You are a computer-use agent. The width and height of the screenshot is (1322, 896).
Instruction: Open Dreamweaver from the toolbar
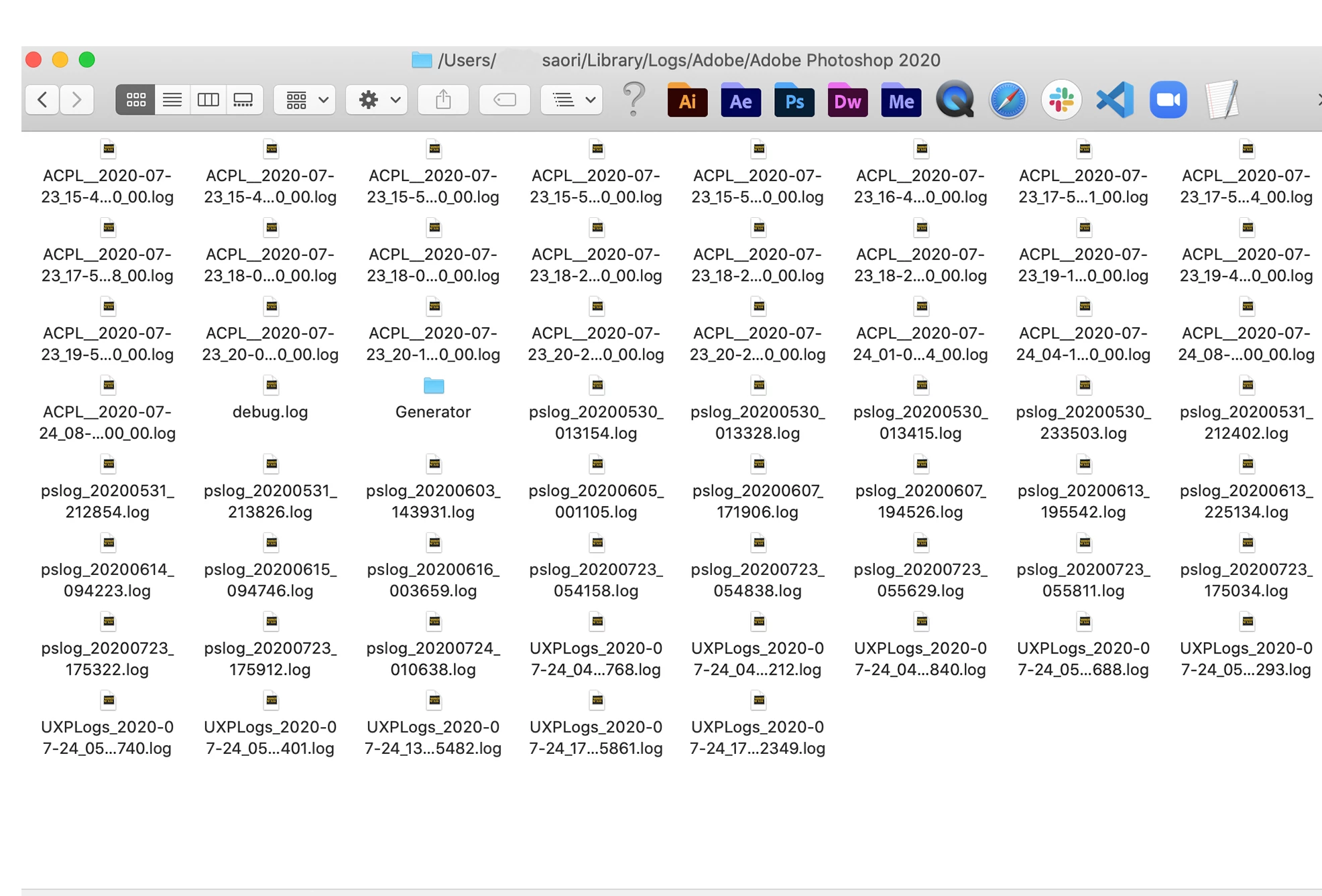[x=847, y=101]
